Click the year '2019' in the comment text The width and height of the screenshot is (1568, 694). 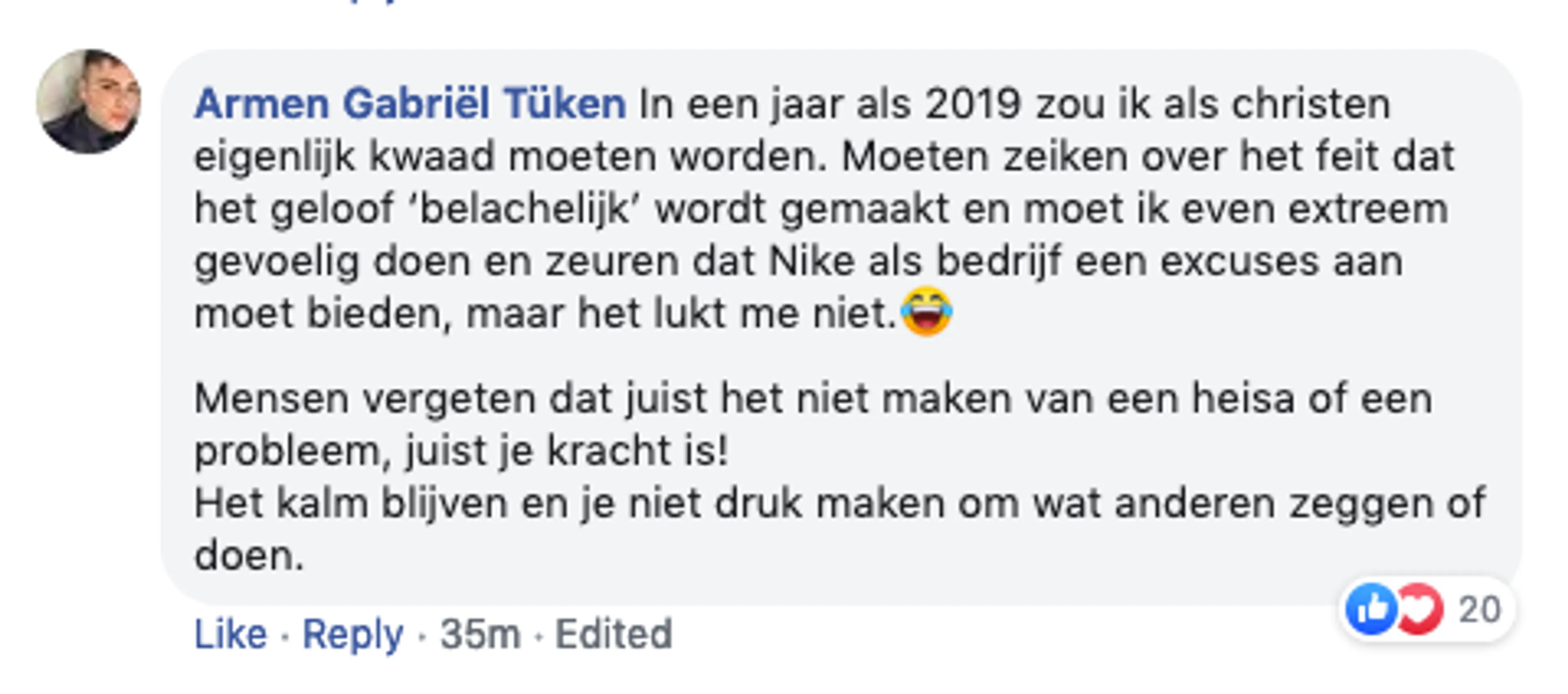[x=972, y=104]
